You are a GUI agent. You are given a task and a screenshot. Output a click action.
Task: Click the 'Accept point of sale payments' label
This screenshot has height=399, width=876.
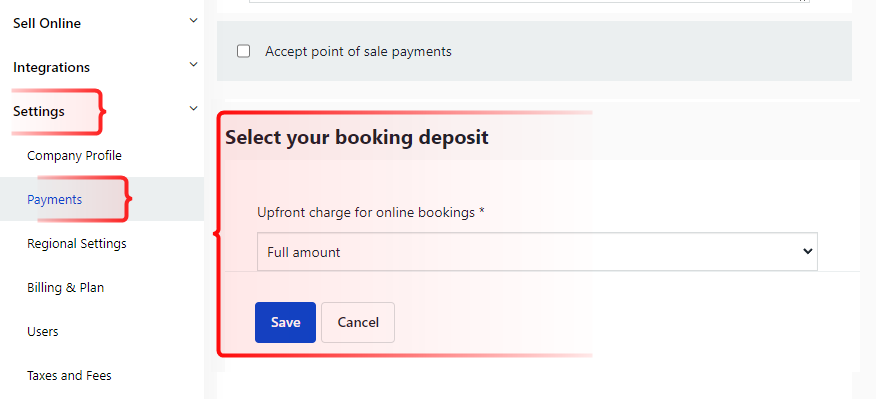click(358, 51)
